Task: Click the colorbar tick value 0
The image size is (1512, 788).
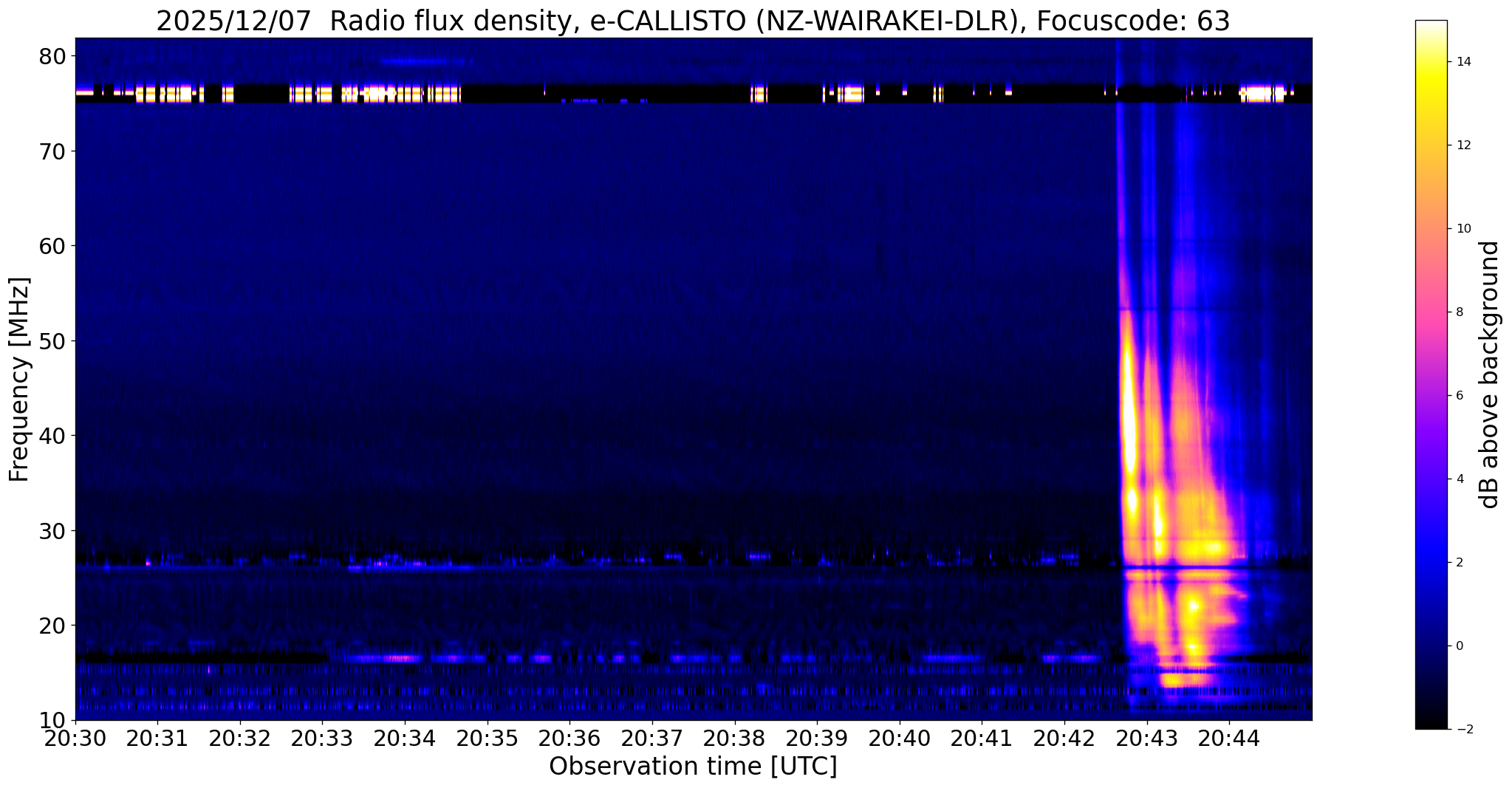Action: click(1459, 646)
